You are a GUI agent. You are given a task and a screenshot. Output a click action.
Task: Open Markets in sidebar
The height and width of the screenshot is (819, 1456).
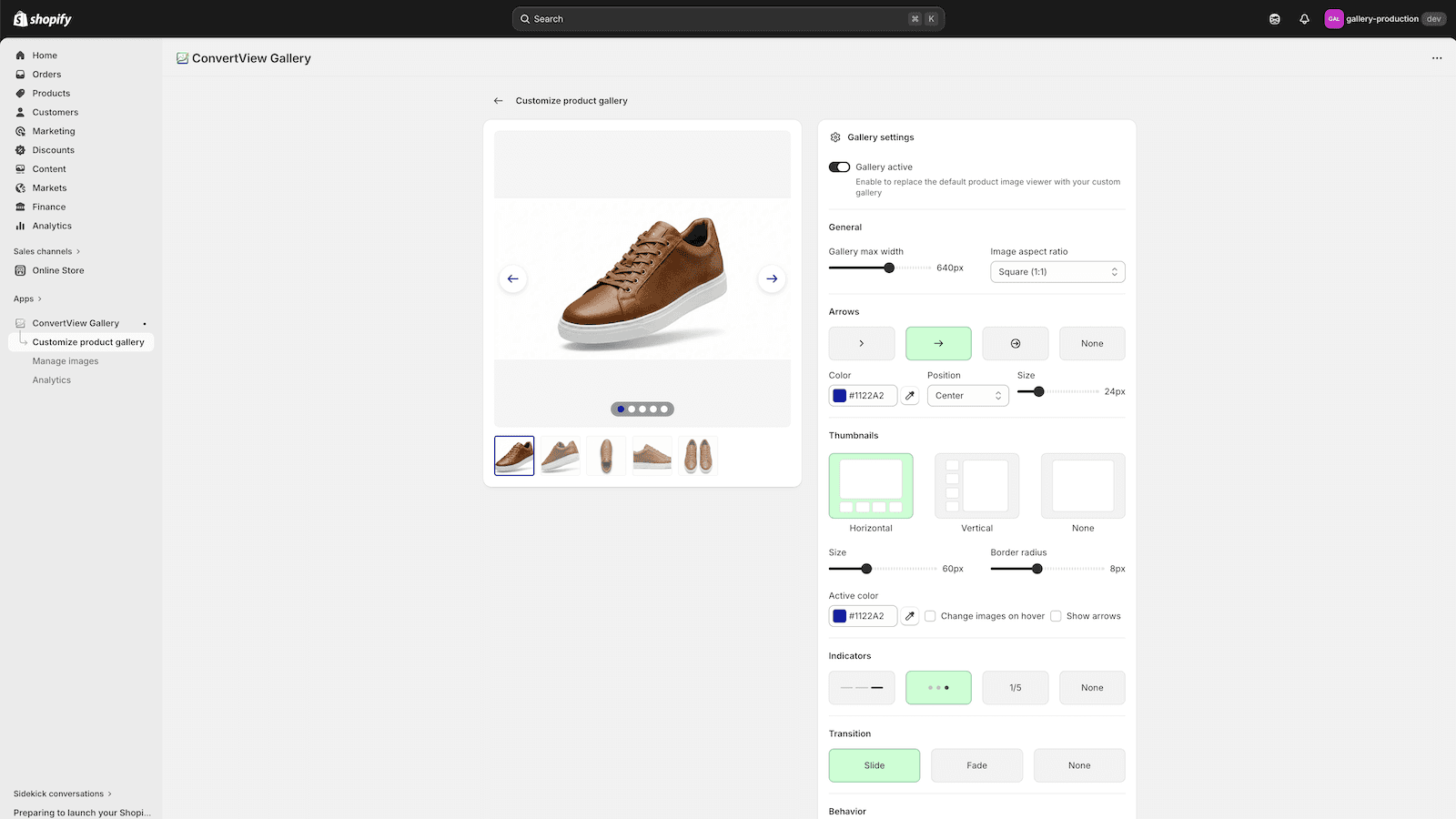coord(81,188)
